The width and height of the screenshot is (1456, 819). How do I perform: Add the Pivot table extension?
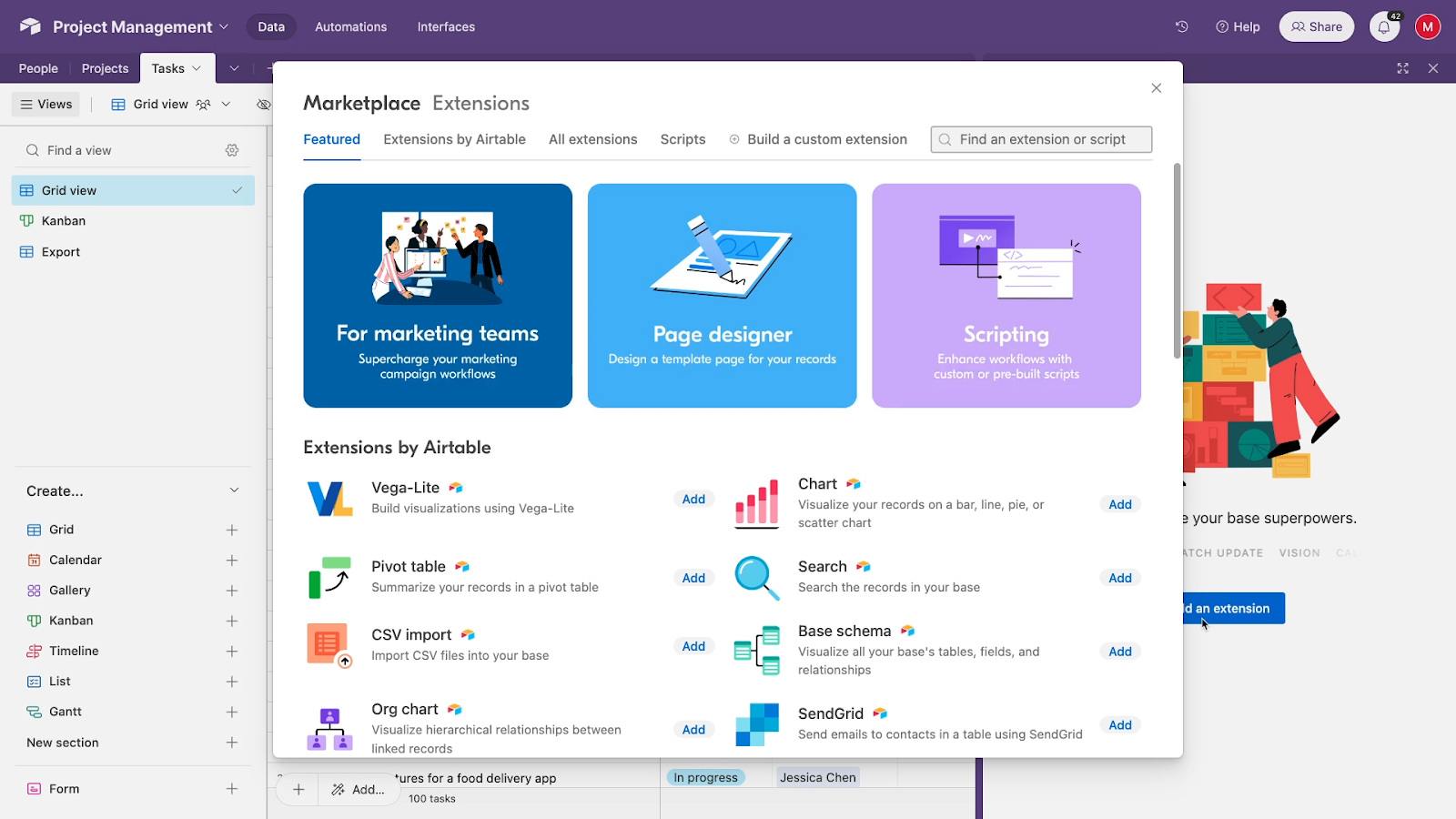click(x=693, y=578)
